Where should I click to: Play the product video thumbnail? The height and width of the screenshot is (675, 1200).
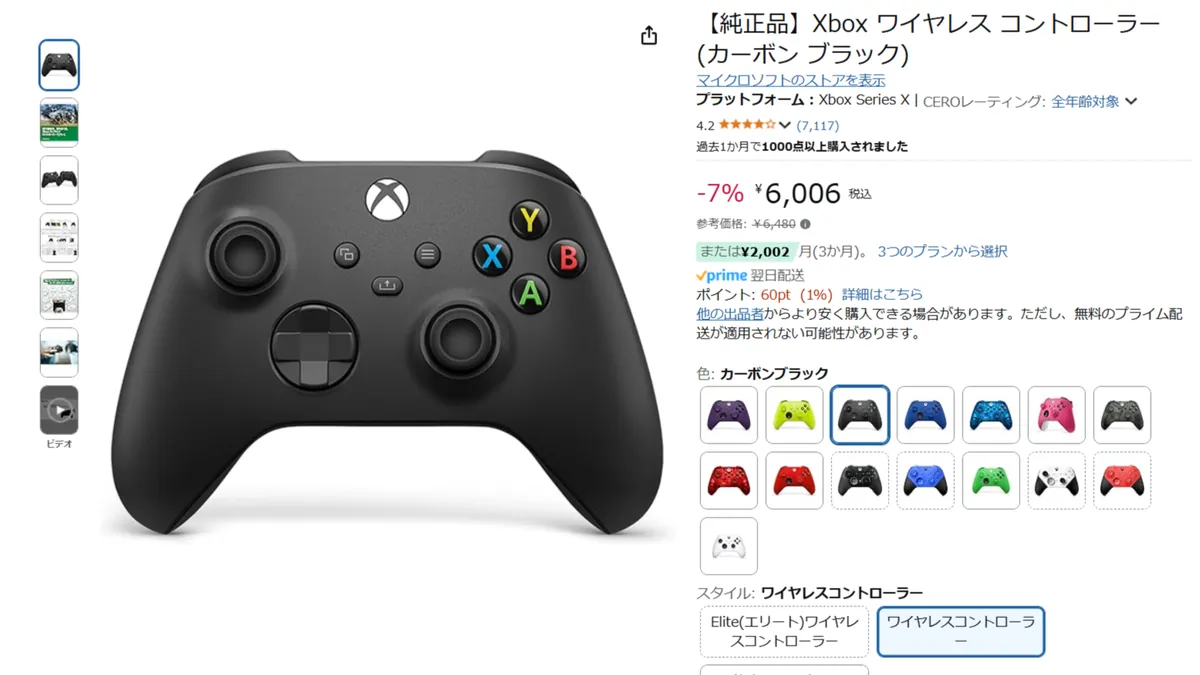(59, 410)
